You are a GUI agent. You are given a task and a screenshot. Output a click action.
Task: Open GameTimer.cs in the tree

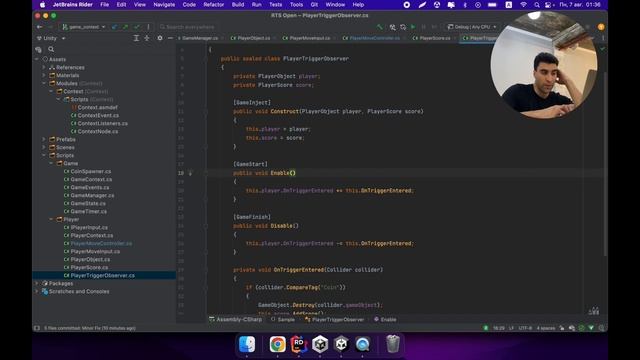click(89, 211)
